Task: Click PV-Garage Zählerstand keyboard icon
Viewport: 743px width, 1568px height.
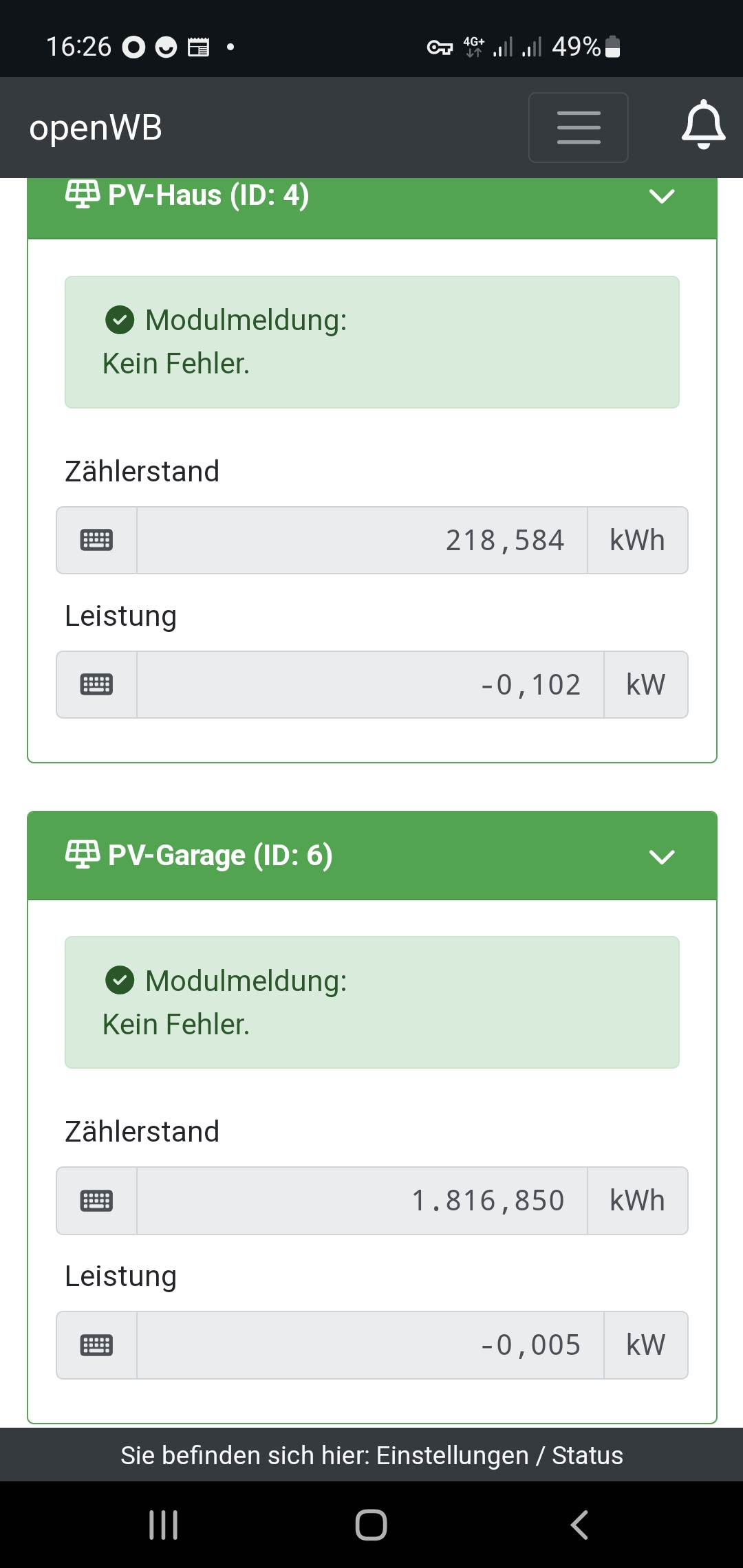Action: (96, 1201)
